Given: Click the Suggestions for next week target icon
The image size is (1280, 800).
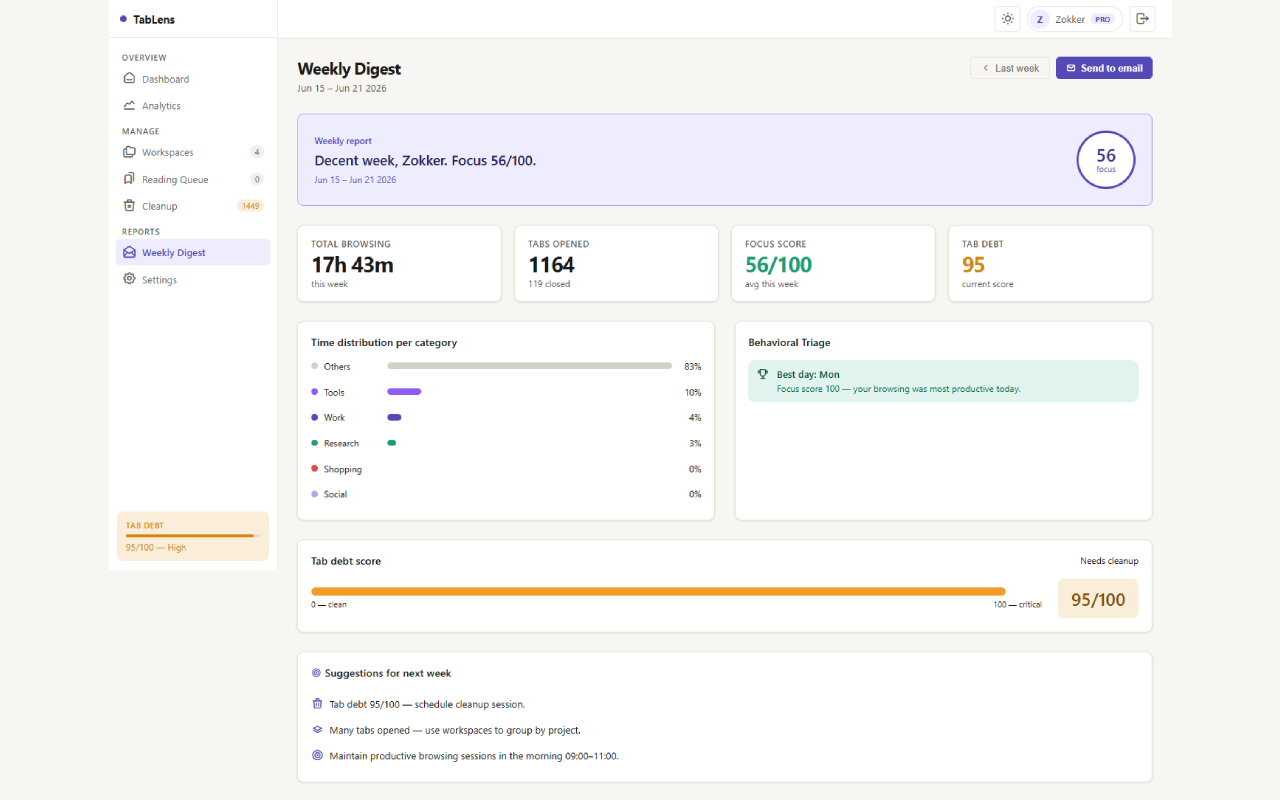Looking at the screenshot, I should point(316,673).
